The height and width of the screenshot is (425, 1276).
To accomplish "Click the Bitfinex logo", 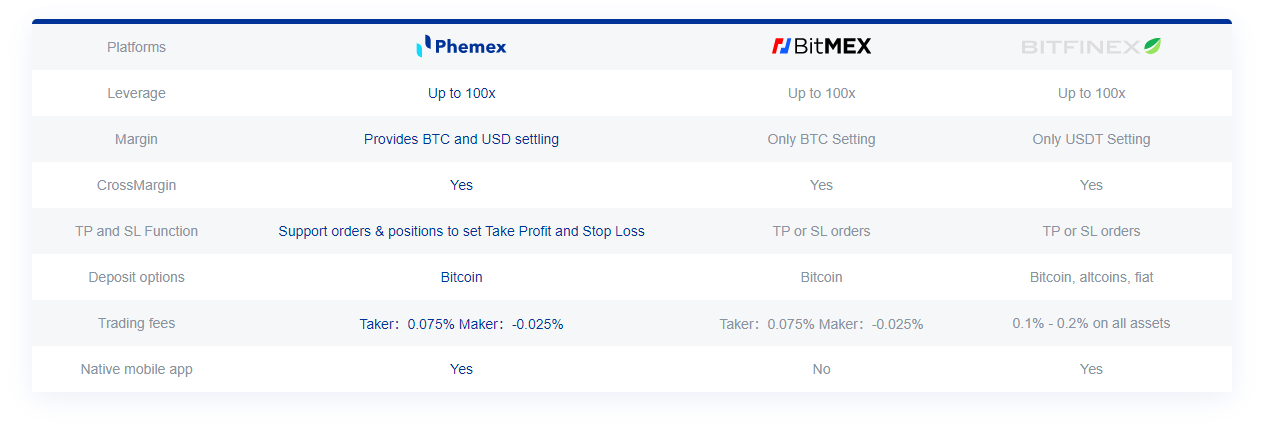I will tap(1091, 46).
